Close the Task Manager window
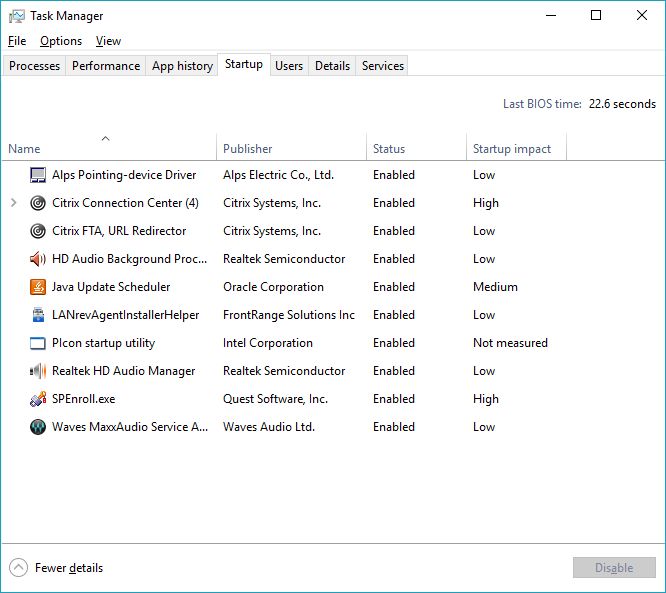This screenshot has width=666, height=593. coord(642,16)
